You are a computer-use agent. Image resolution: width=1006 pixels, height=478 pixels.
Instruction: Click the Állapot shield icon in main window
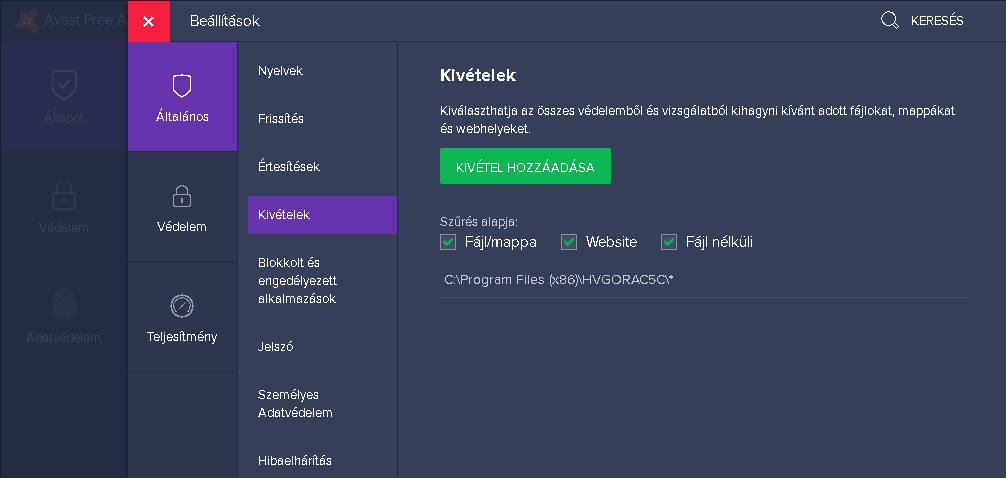[64, 85]
